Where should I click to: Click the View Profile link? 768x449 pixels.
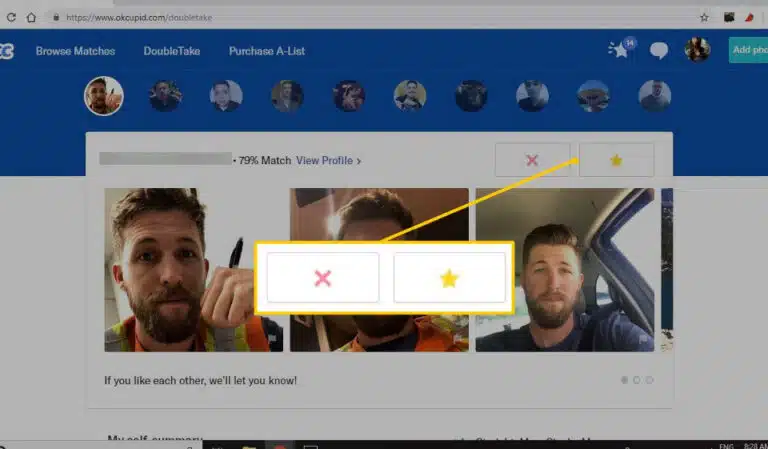click(328, 160)
